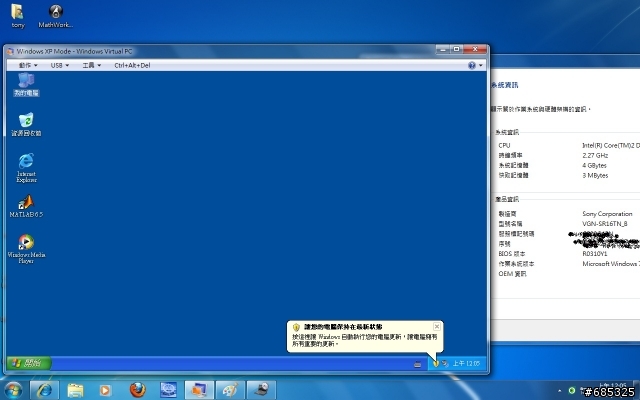Screen dimensions: 640x400
Task: Click the yellow security shield tray icon in XP
Action: pos(436,363)
